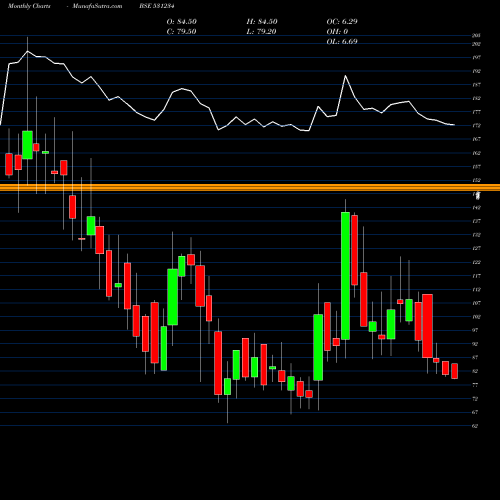Click the 77 price axis label

(475, 385)
